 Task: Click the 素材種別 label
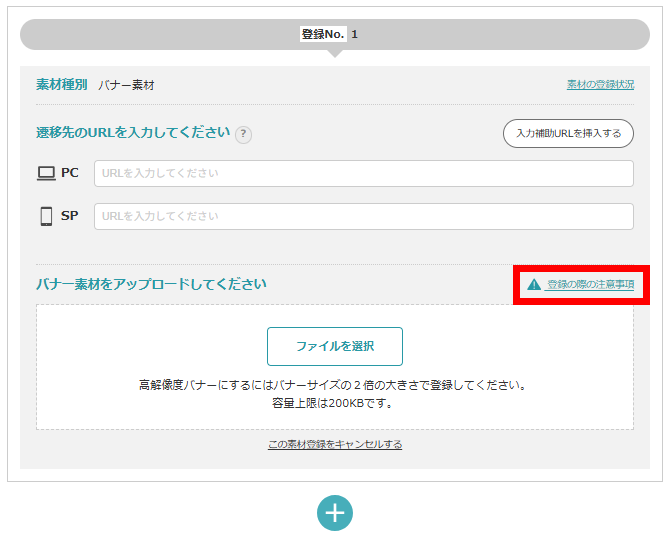[x=61, y=85]
